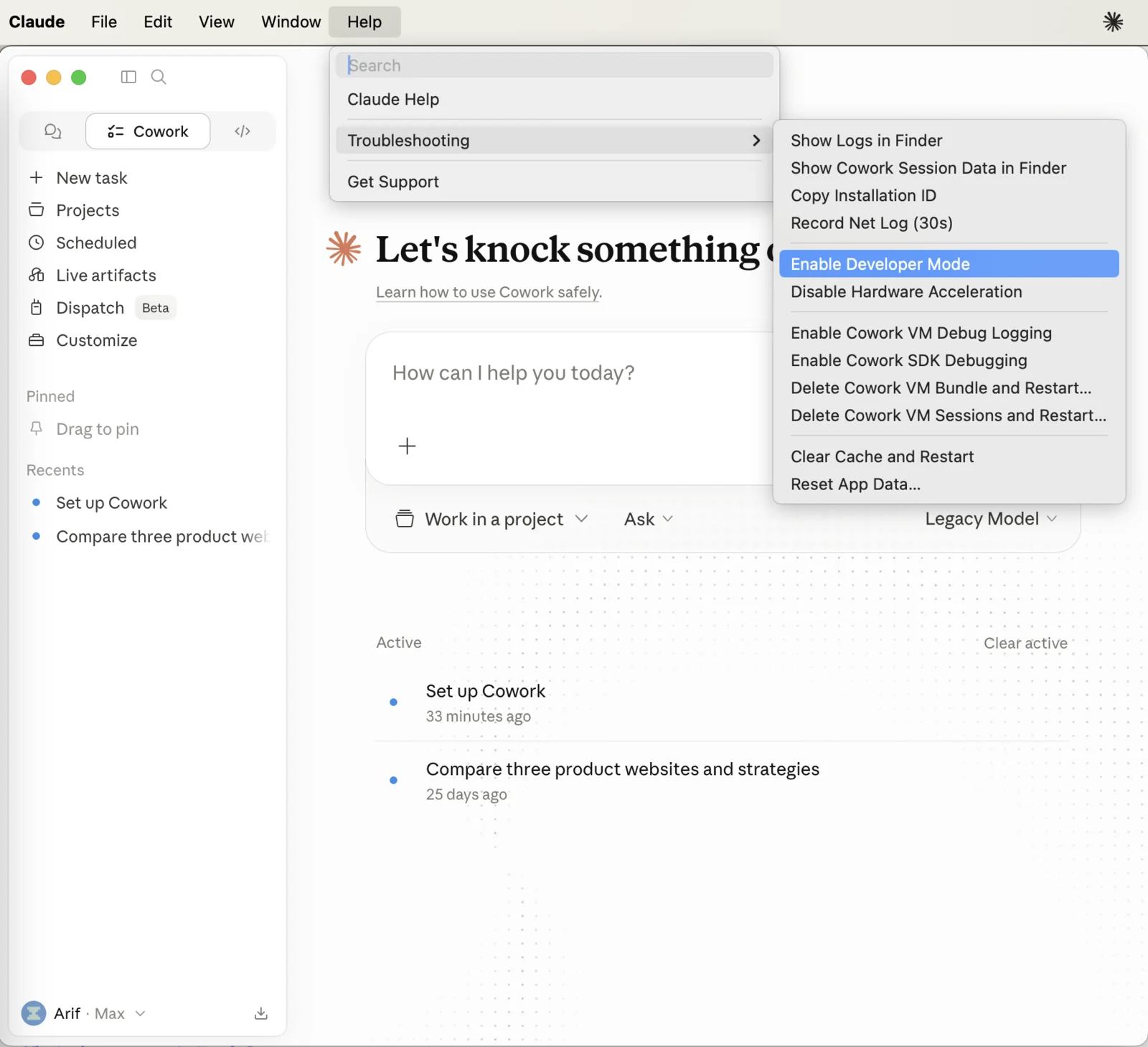Screen dimensions: 1148x1047
Task: Open the View menu
Action: click(217, 22)
